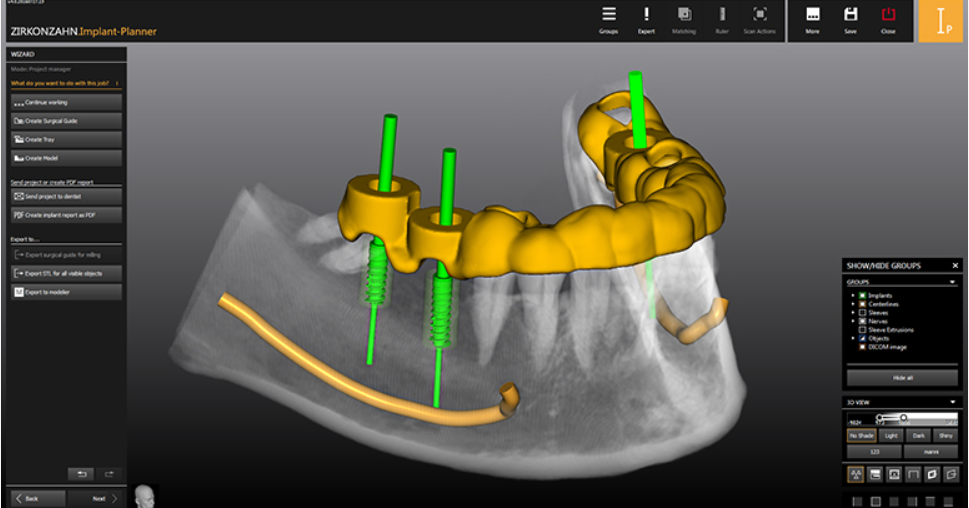Image resolution: width=969 pixels, height=508 pixels.
Task: Continue working on the project
Action: click(66, 102)
